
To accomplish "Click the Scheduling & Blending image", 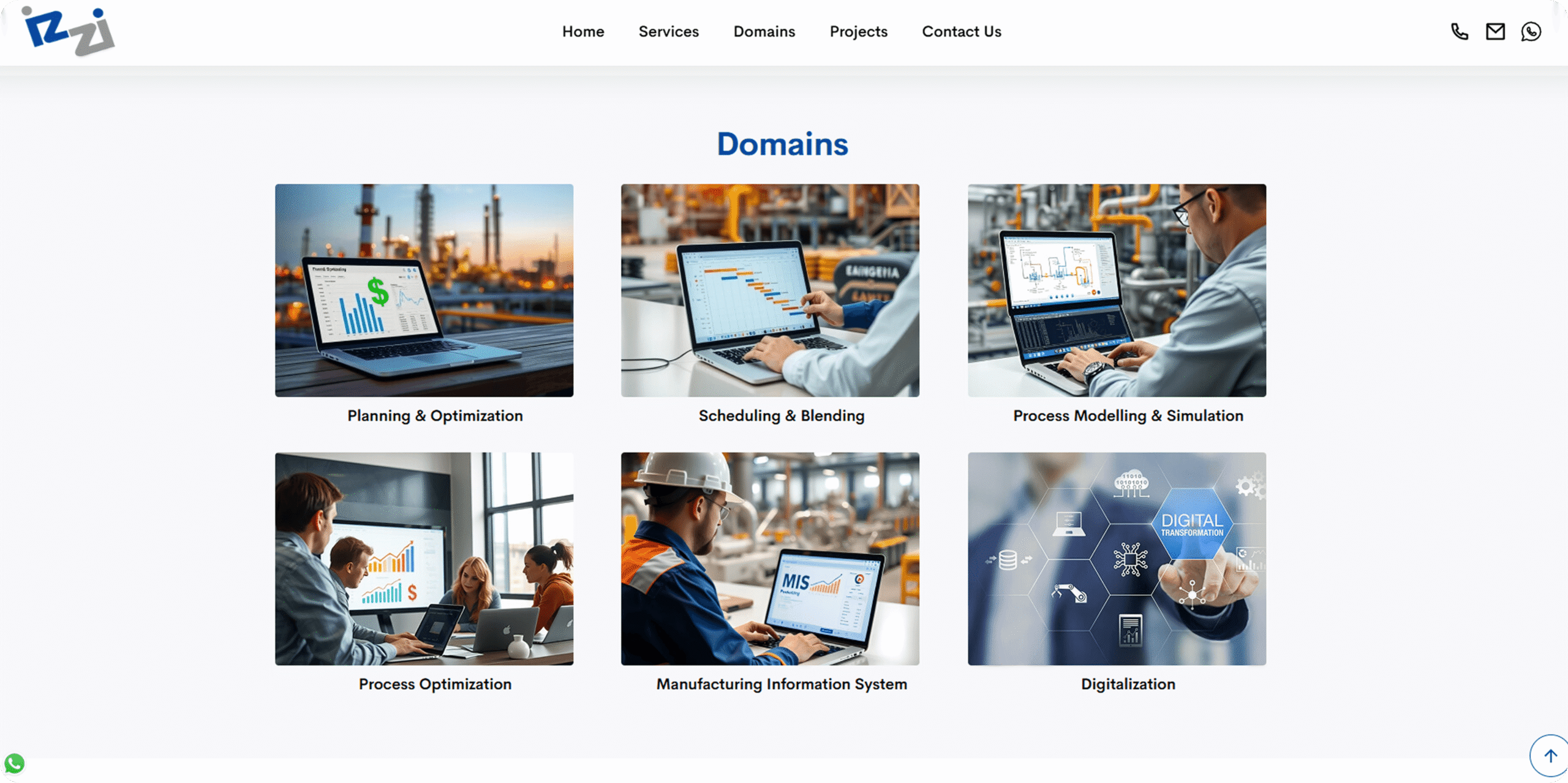I will click(x=770, y=290).
